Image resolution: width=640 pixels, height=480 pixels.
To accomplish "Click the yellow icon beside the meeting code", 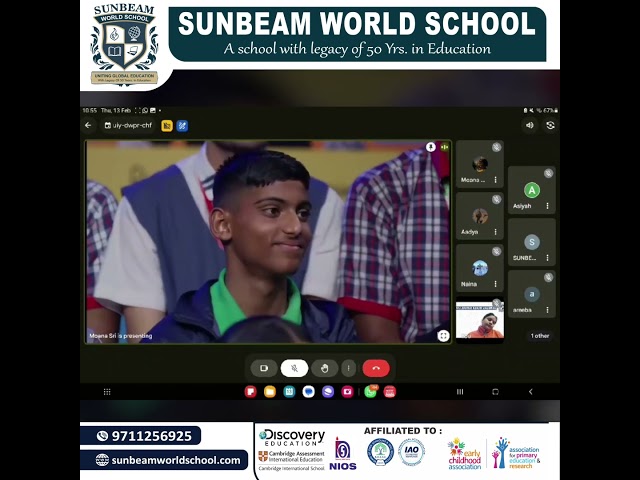I will [x=167, y=126].
